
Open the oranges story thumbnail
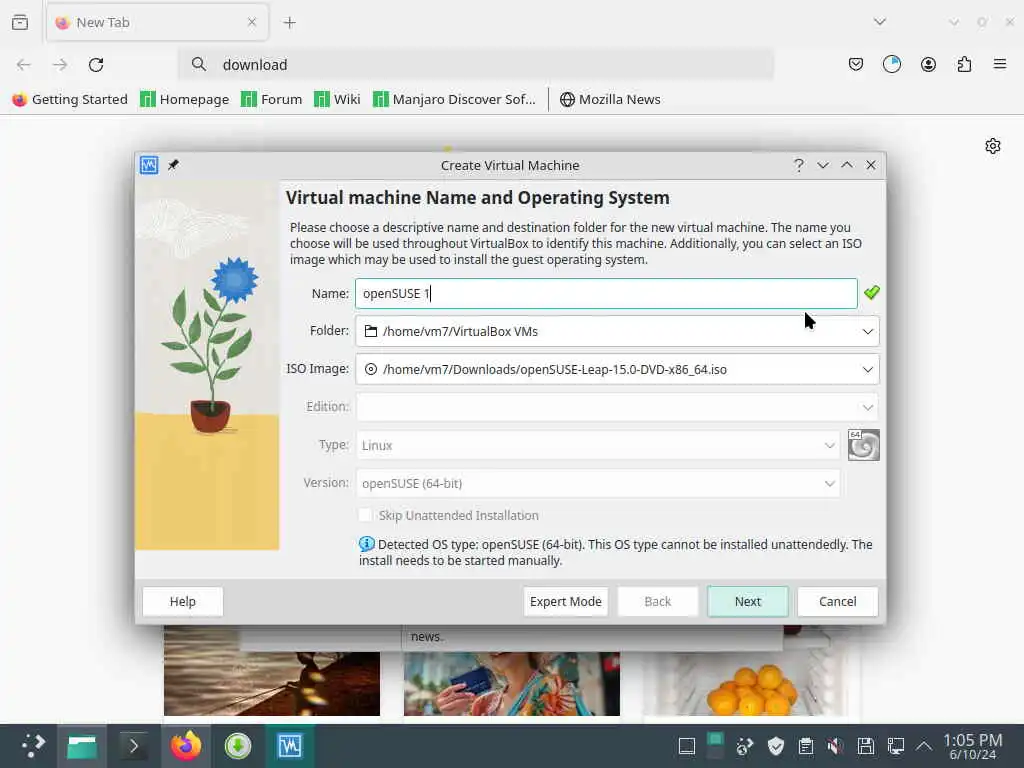click(x=751, y=684)
